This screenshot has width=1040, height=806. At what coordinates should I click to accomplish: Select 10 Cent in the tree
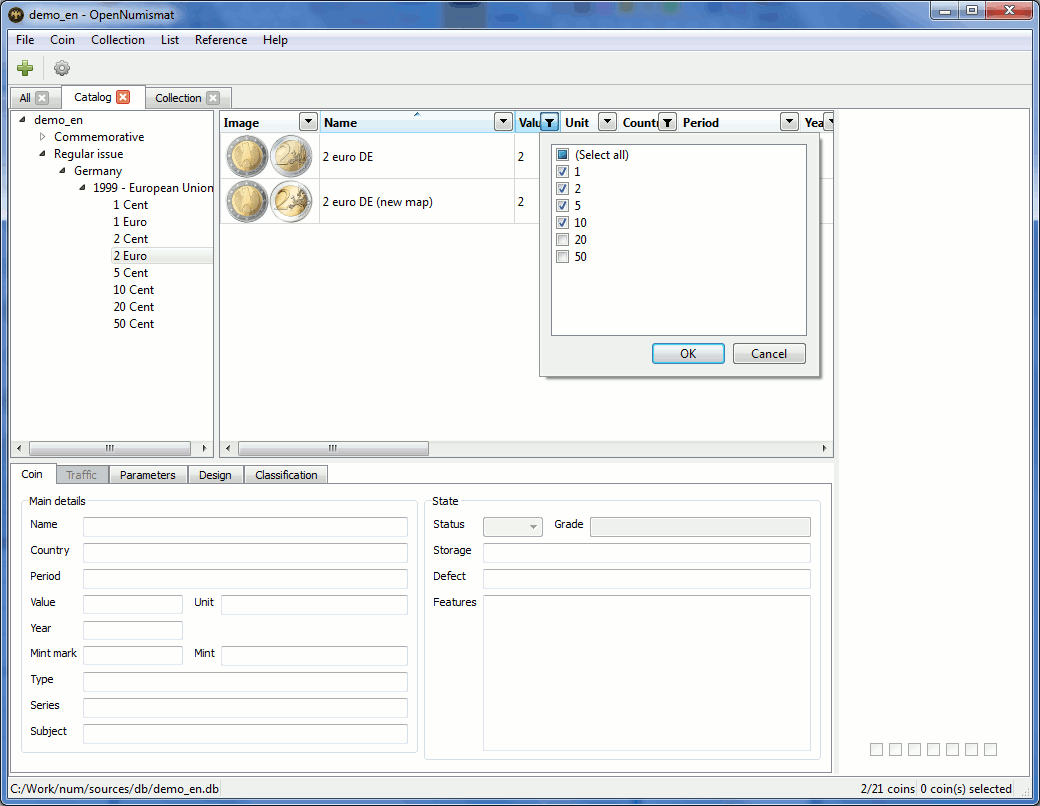(x=133, y=290)
